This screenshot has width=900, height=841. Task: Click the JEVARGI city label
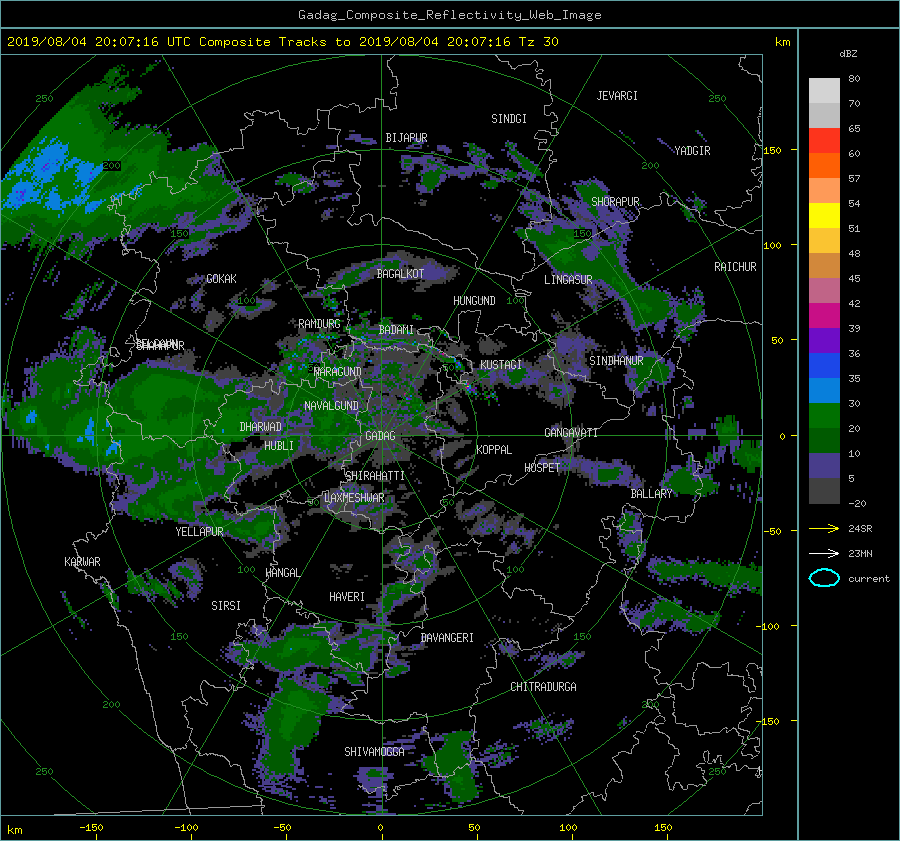click(617, 96)
